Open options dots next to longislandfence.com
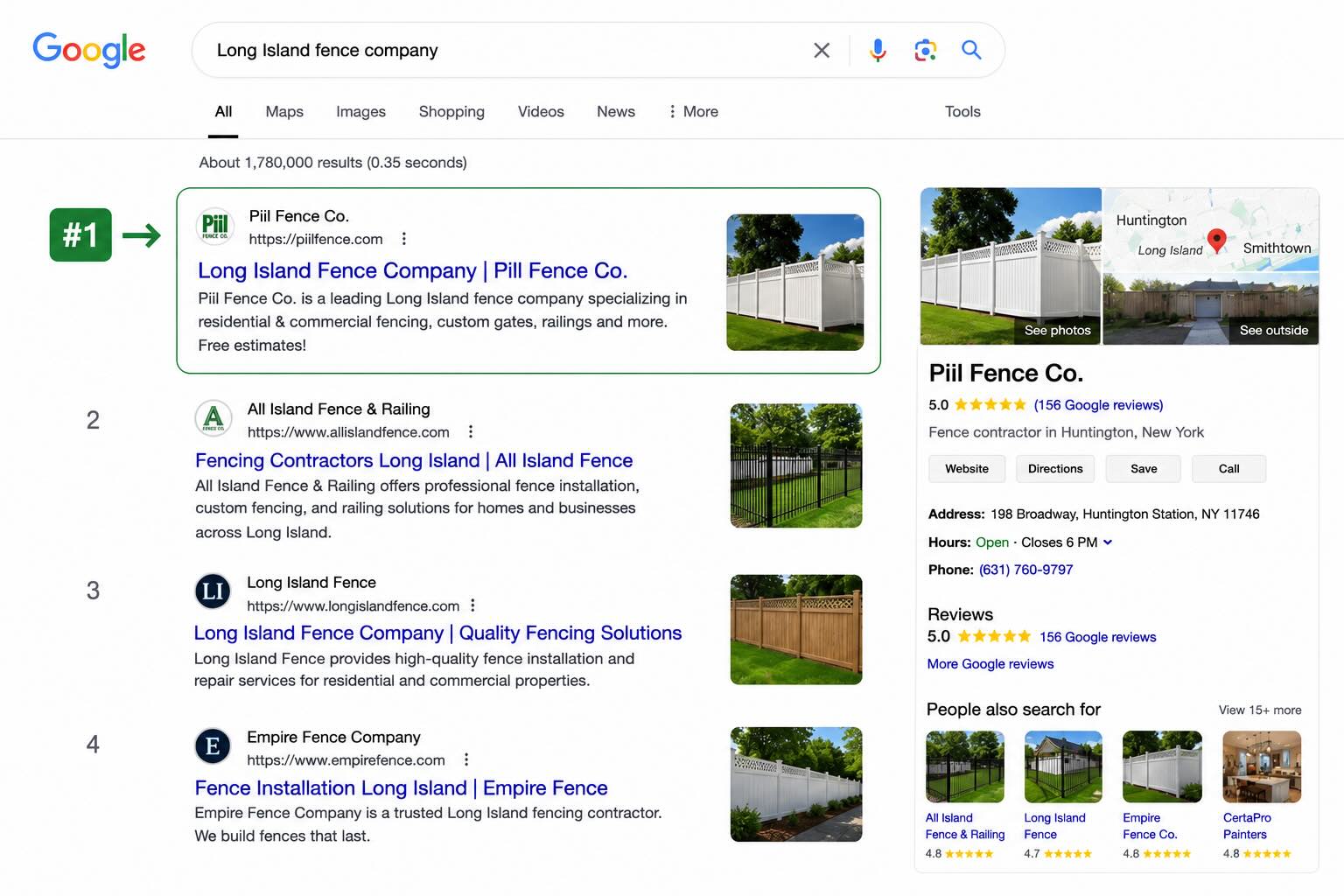This screenshot has width=1344, height=896. (472, 605)
